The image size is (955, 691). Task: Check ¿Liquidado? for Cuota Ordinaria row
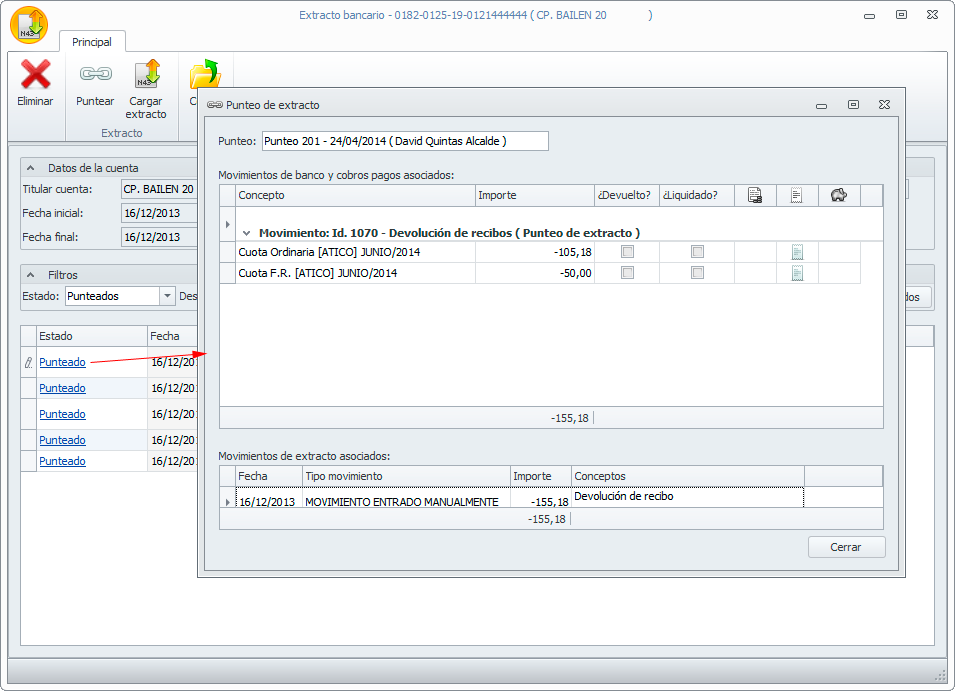coord(697,252)
